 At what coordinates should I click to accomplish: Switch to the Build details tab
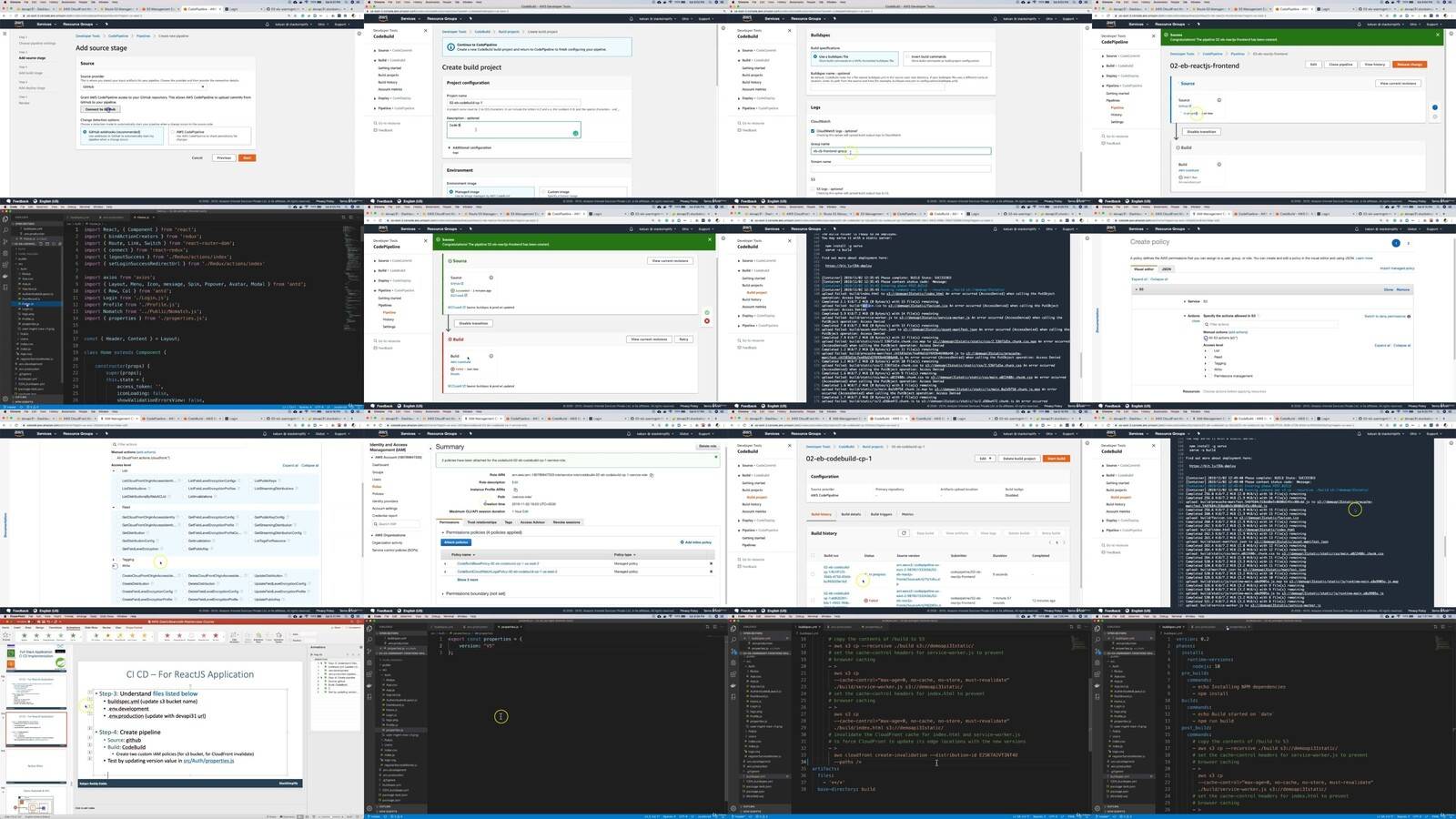(x=851, y=514)
